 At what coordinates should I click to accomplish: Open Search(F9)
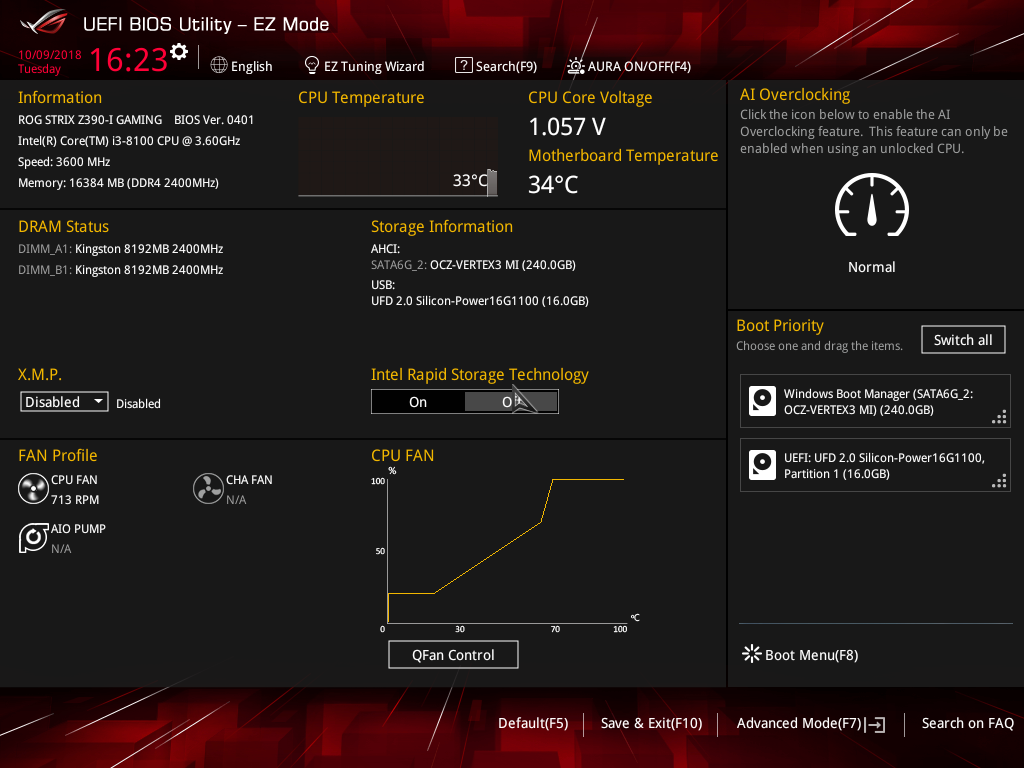[496, 65]
